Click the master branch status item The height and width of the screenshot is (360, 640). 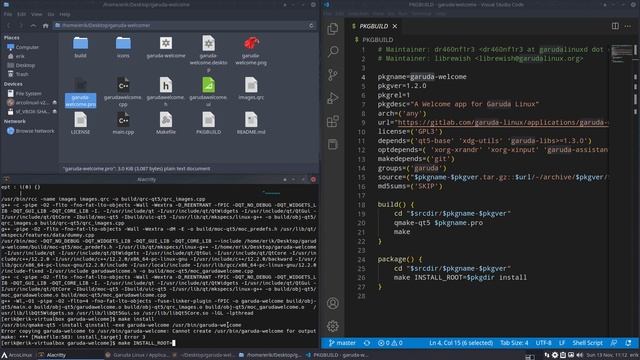pos(342,343)
